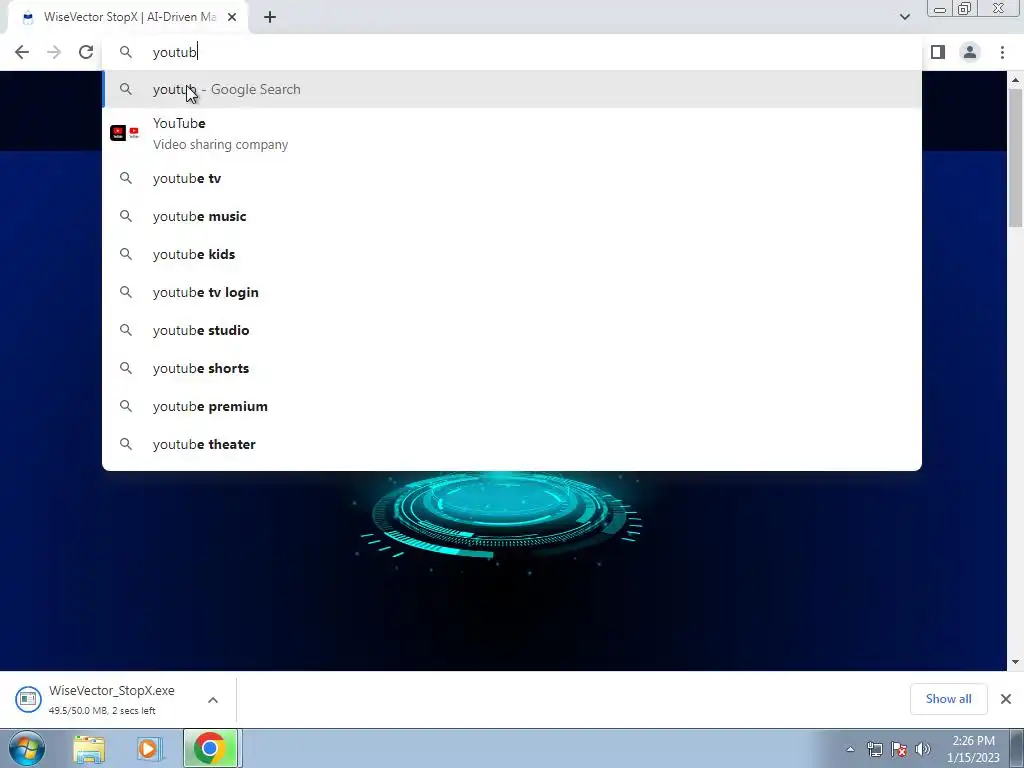Choose the 'youtube premium' suggestion

(x=512, y=406)
